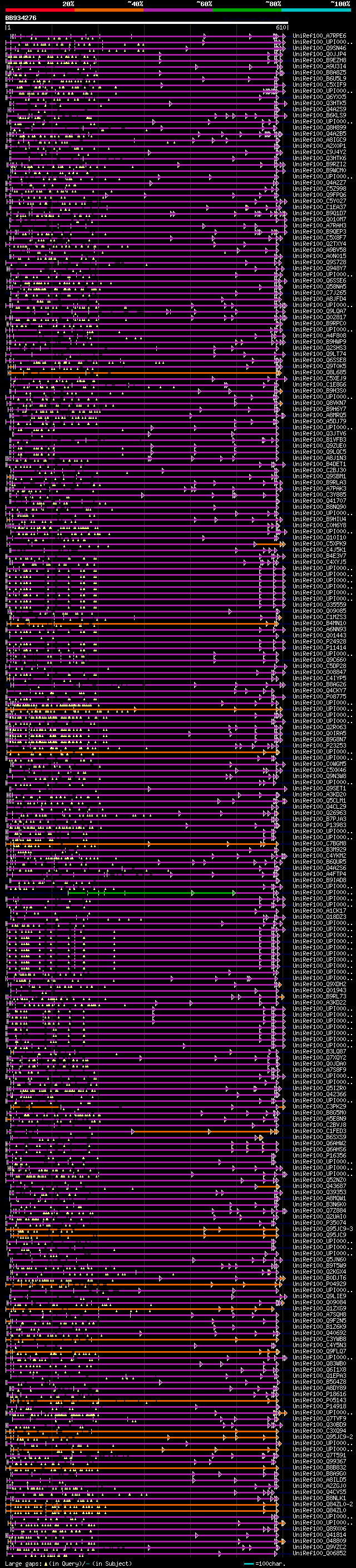Screen dimensions: 356x1568
Task: Select the UniRef100_B3LQ87 label
Action: tap(319, 1051)
